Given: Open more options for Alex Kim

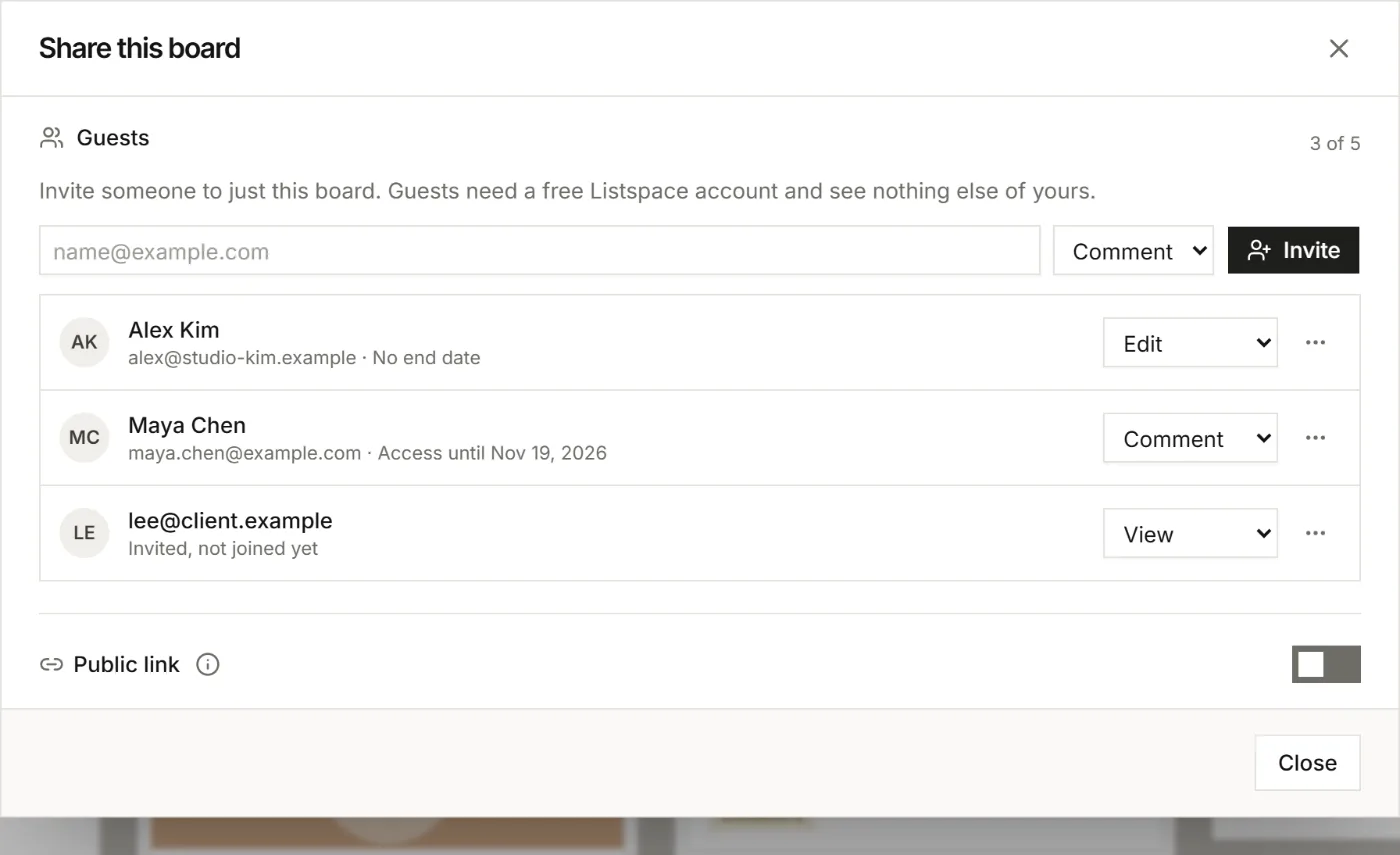Looking at the screenshot, I should click(1315, 343).
